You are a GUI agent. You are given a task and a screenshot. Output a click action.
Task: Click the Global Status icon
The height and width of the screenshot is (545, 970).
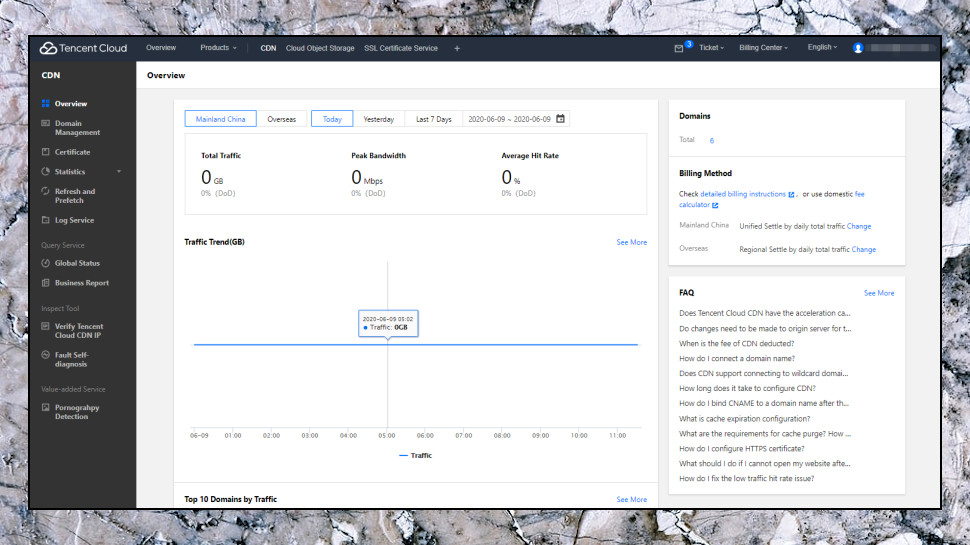[45, 263]
